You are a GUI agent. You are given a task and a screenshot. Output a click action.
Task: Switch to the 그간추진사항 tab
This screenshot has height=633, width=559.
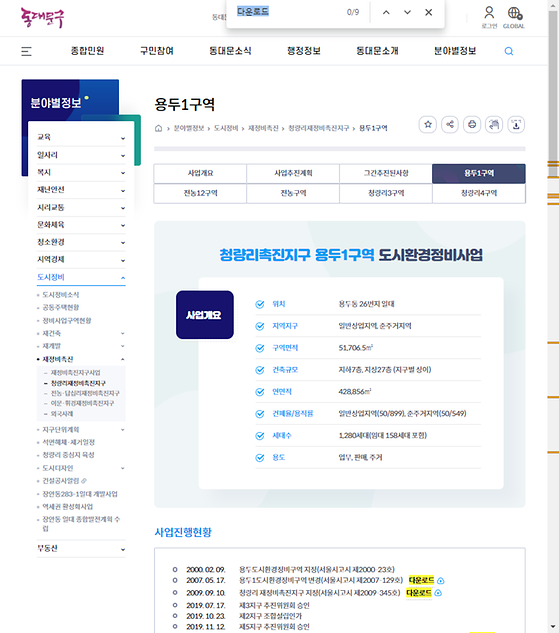(386, 174)
